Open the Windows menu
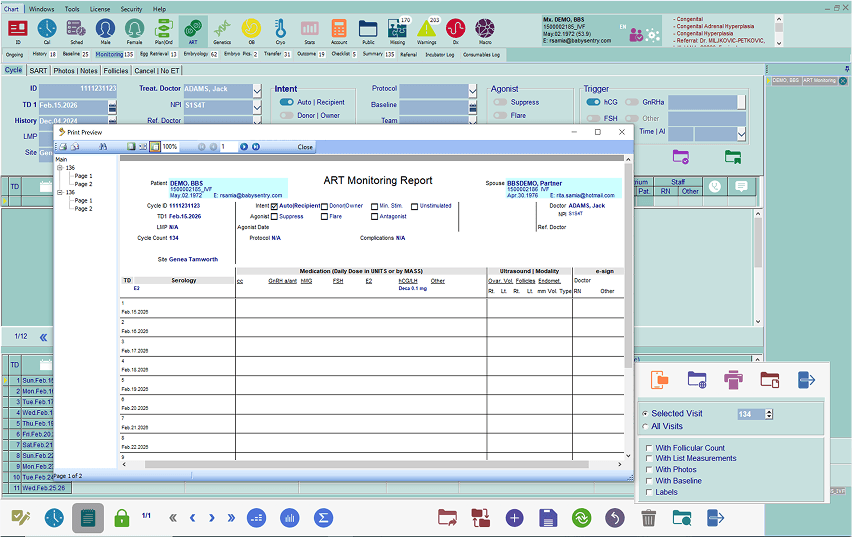The image size is (852, 537). 41,9
